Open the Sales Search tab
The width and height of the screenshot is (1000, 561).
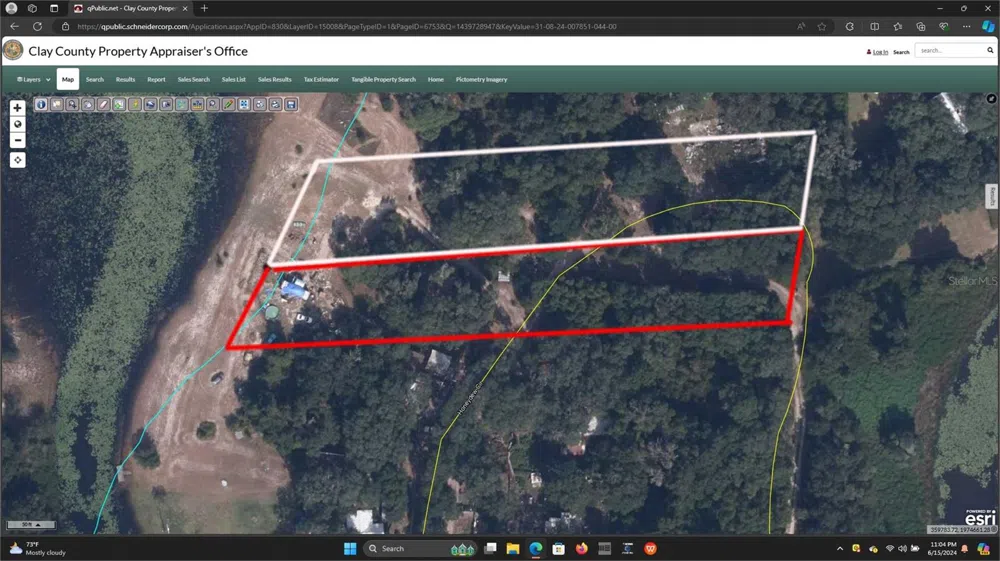pyautogui.click(x=193, y=79)
